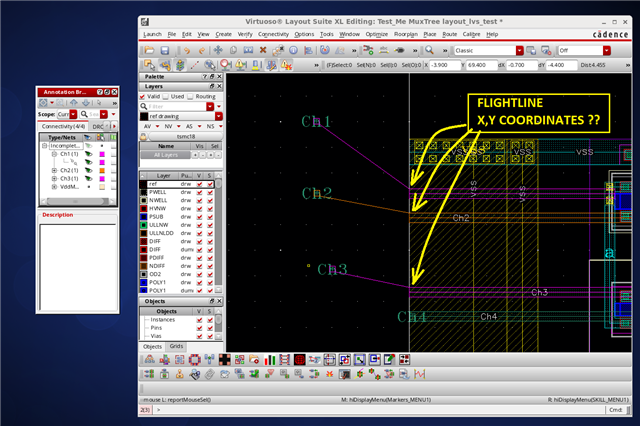Viewport: 640px width, 426px height.
Task: Toggle the Valid checkbox in Layers
Action: [x=142, y=97]
